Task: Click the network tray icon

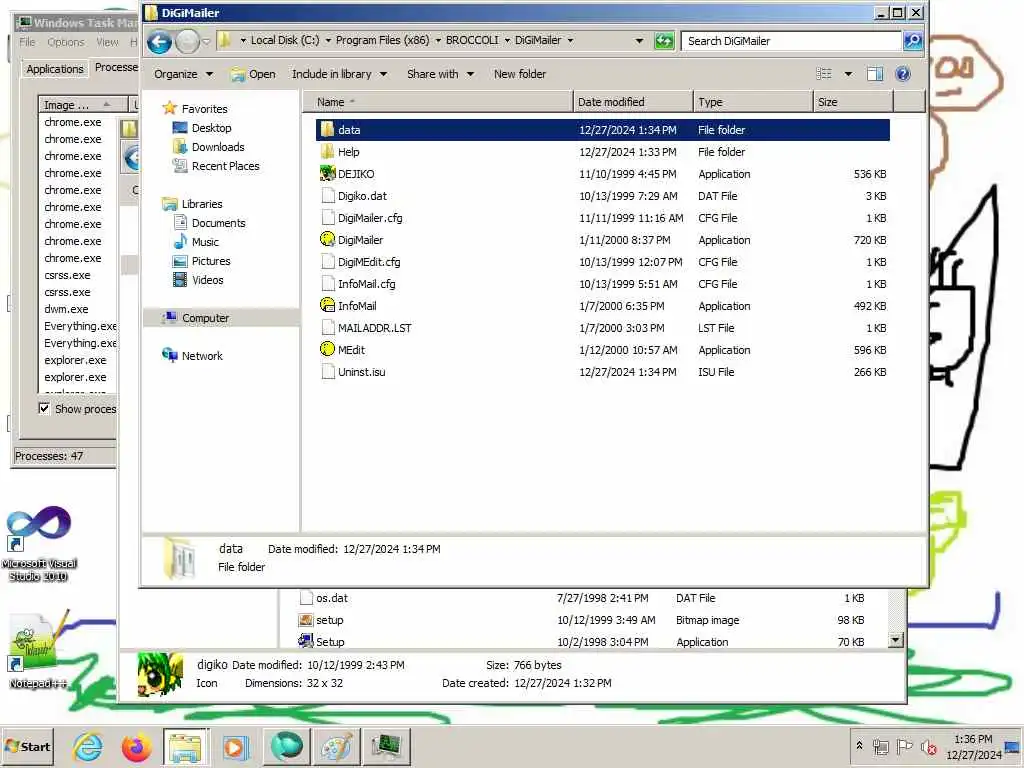Action: point(881,746)
